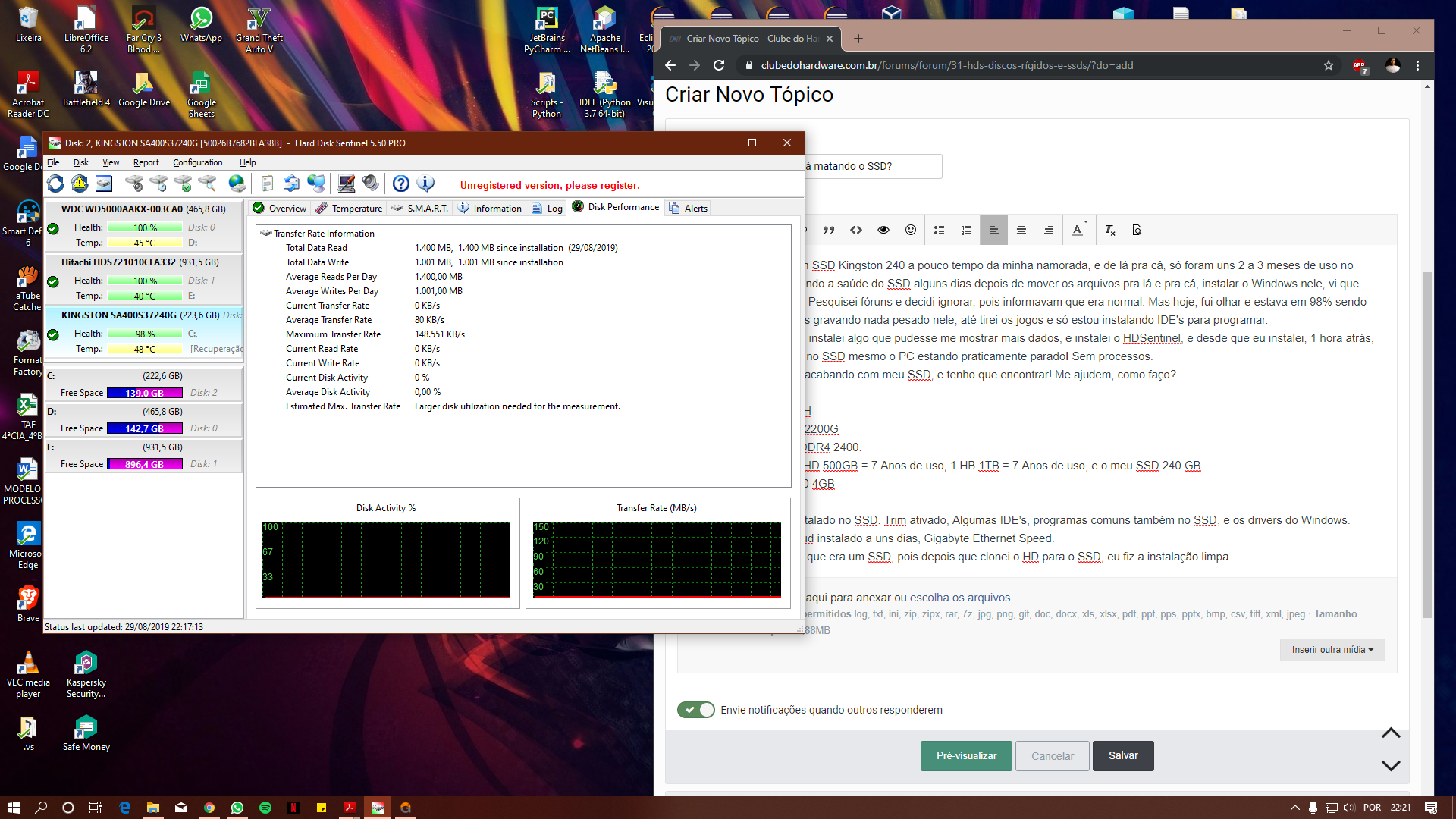The width and height of the screenshot is (1456, 819).
Task: Click the Salvar button
Action: point(1123,756)
